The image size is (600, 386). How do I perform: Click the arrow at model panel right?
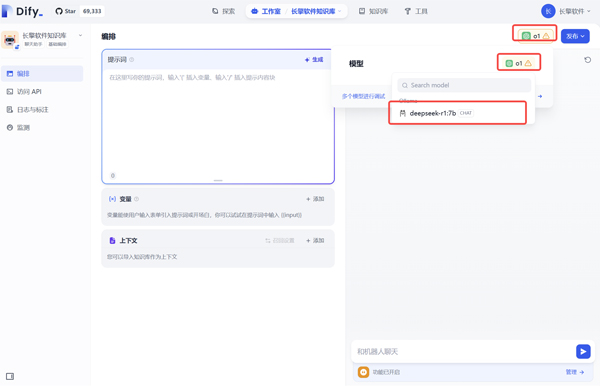[540, 96]
